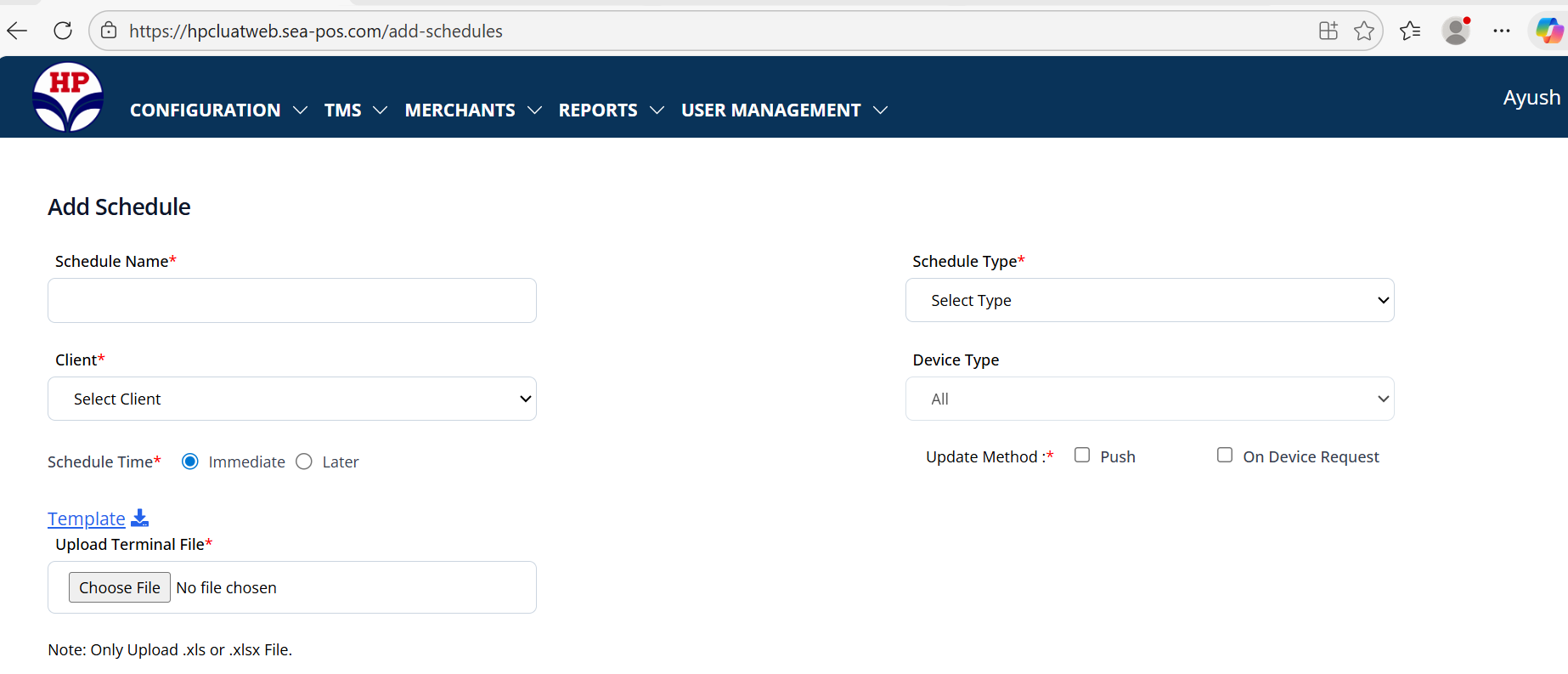Click the HP logo in header

click(68, 97)
